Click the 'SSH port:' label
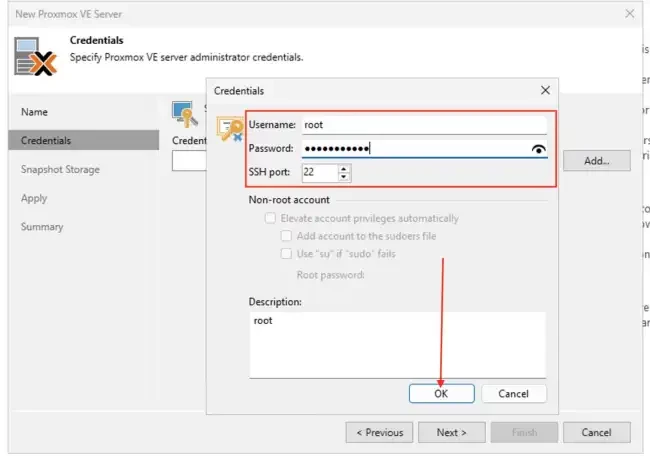The width and height of the screenshot is (650, 460). pos(269,172)
